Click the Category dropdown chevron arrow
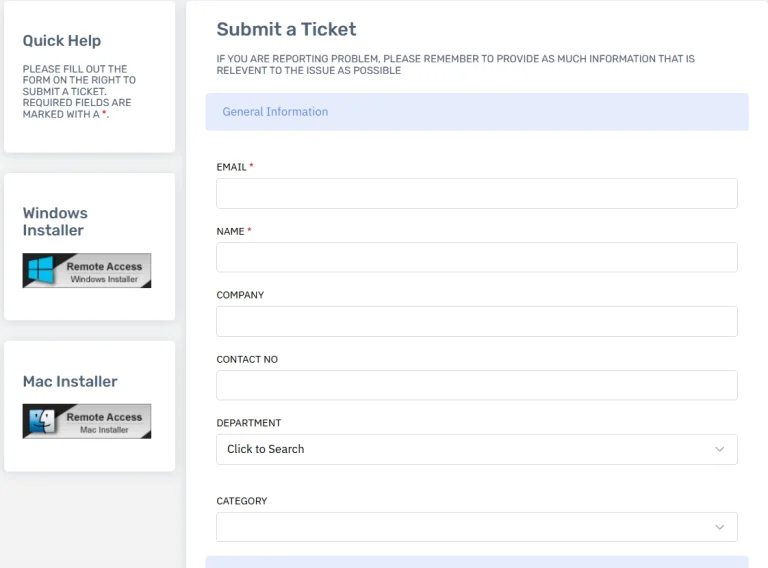This screenshot has width=768, height=568. pos(719,527)
